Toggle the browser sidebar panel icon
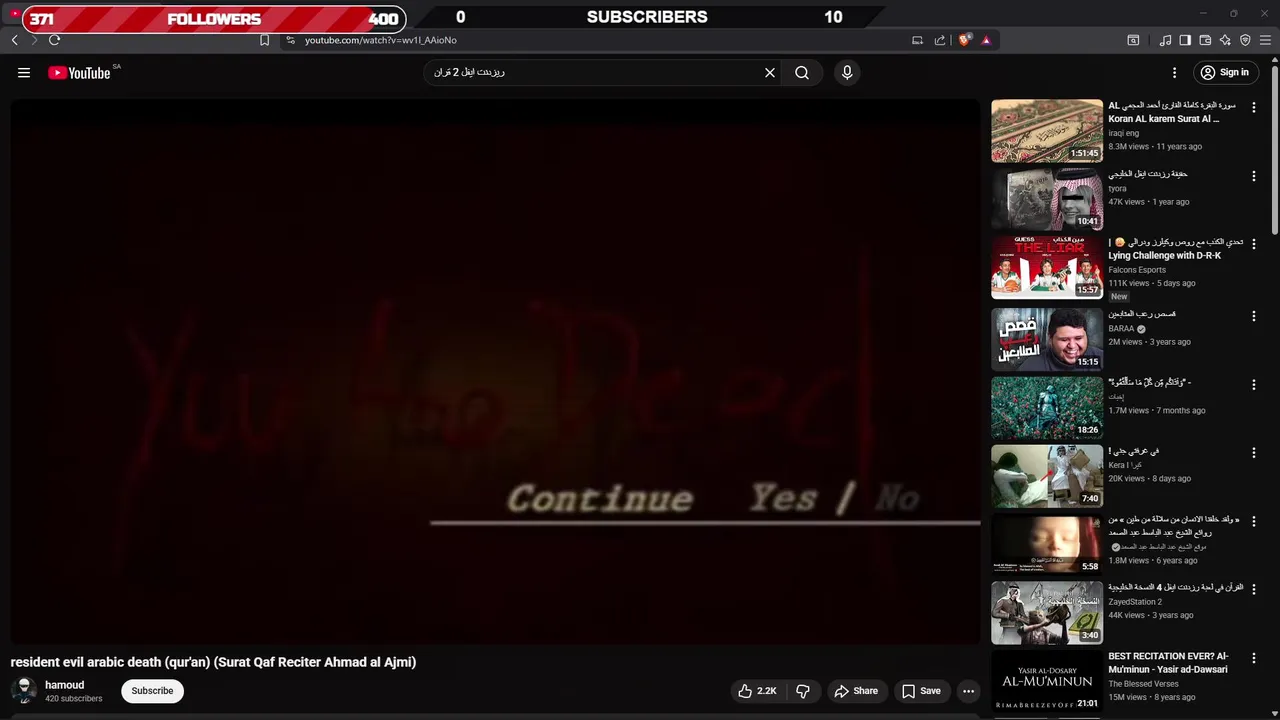1280x720 pixels. 1185,40
